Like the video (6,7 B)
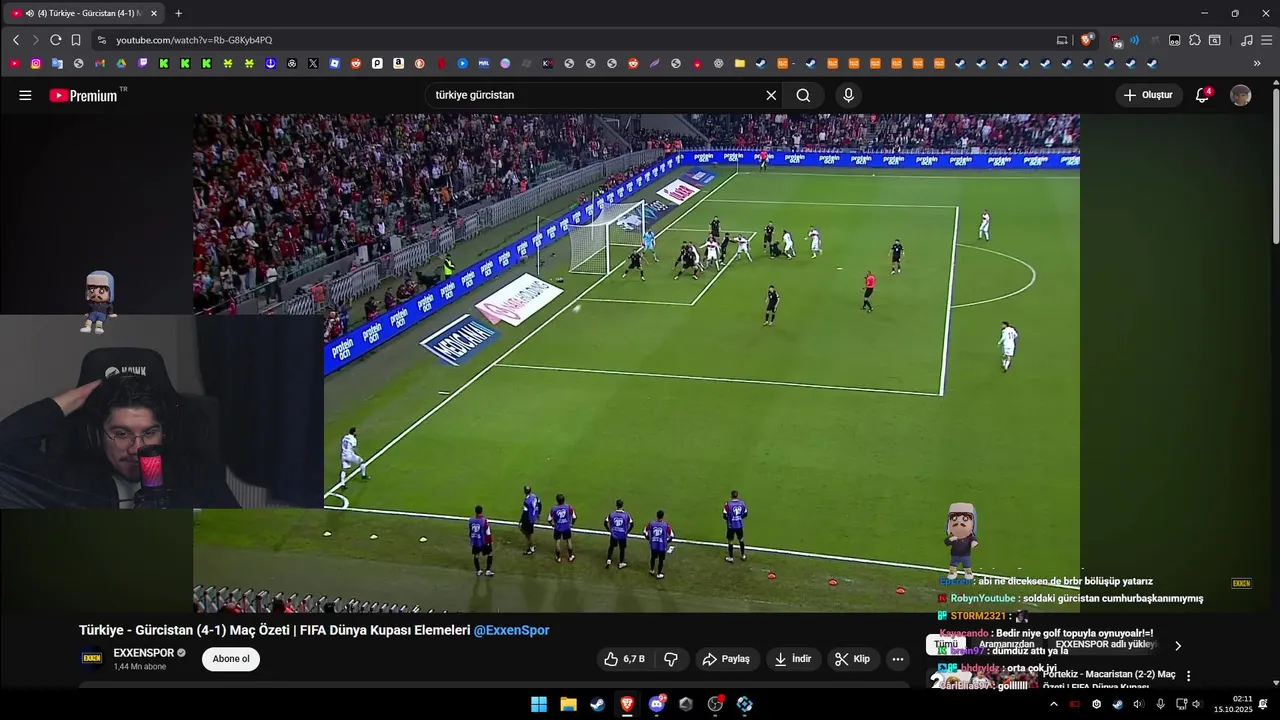The height and width of the screenshot is (720, 1280). coord(624,659)
